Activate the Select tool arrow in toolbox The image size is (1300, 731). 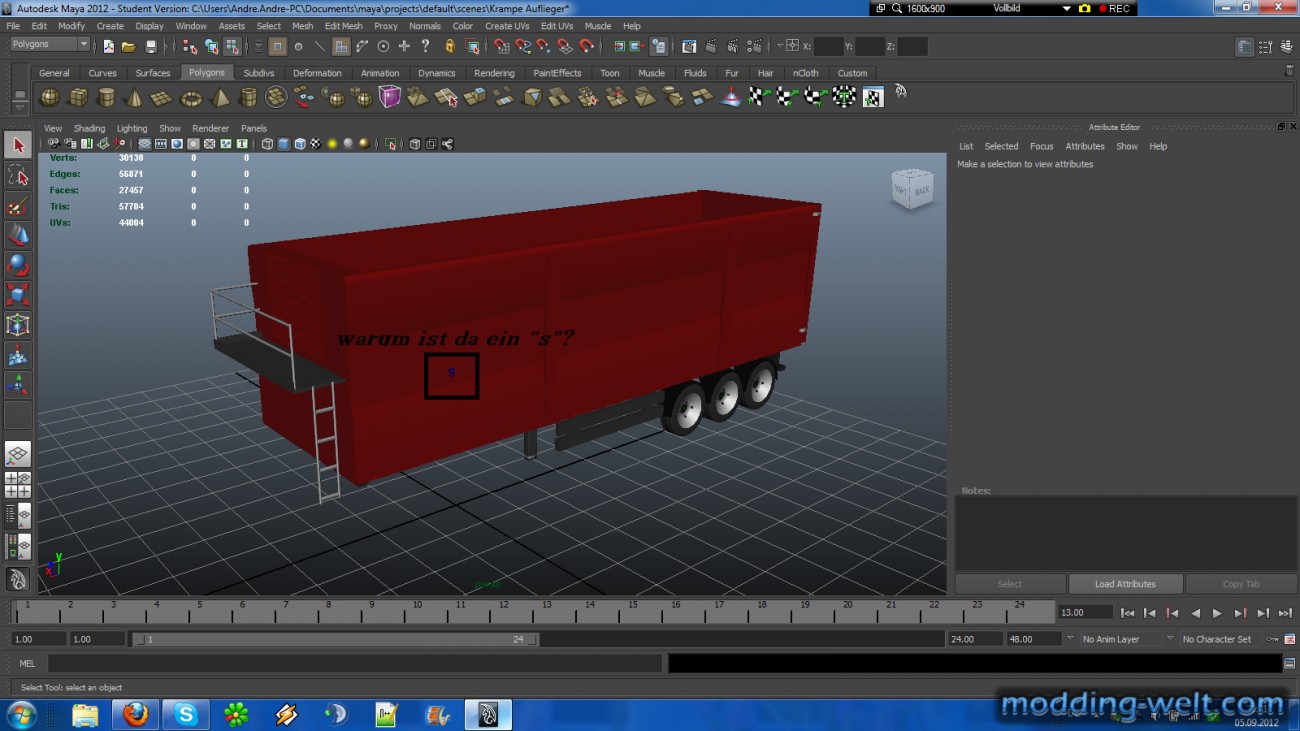[18, 146]
